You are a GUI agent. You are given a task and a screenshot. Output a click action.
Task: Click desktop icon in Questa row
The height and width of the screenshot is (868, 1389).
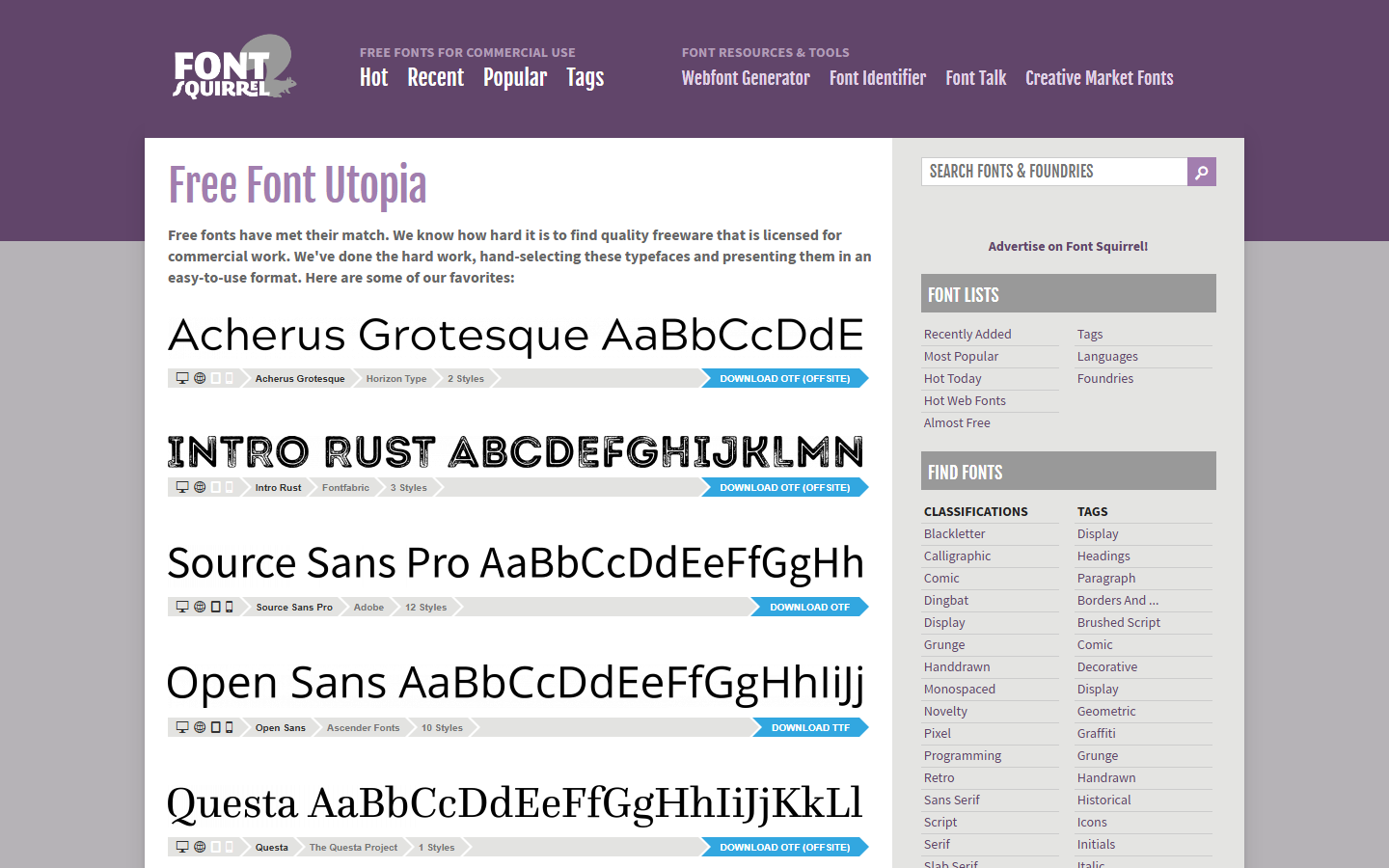pos(182,847)
